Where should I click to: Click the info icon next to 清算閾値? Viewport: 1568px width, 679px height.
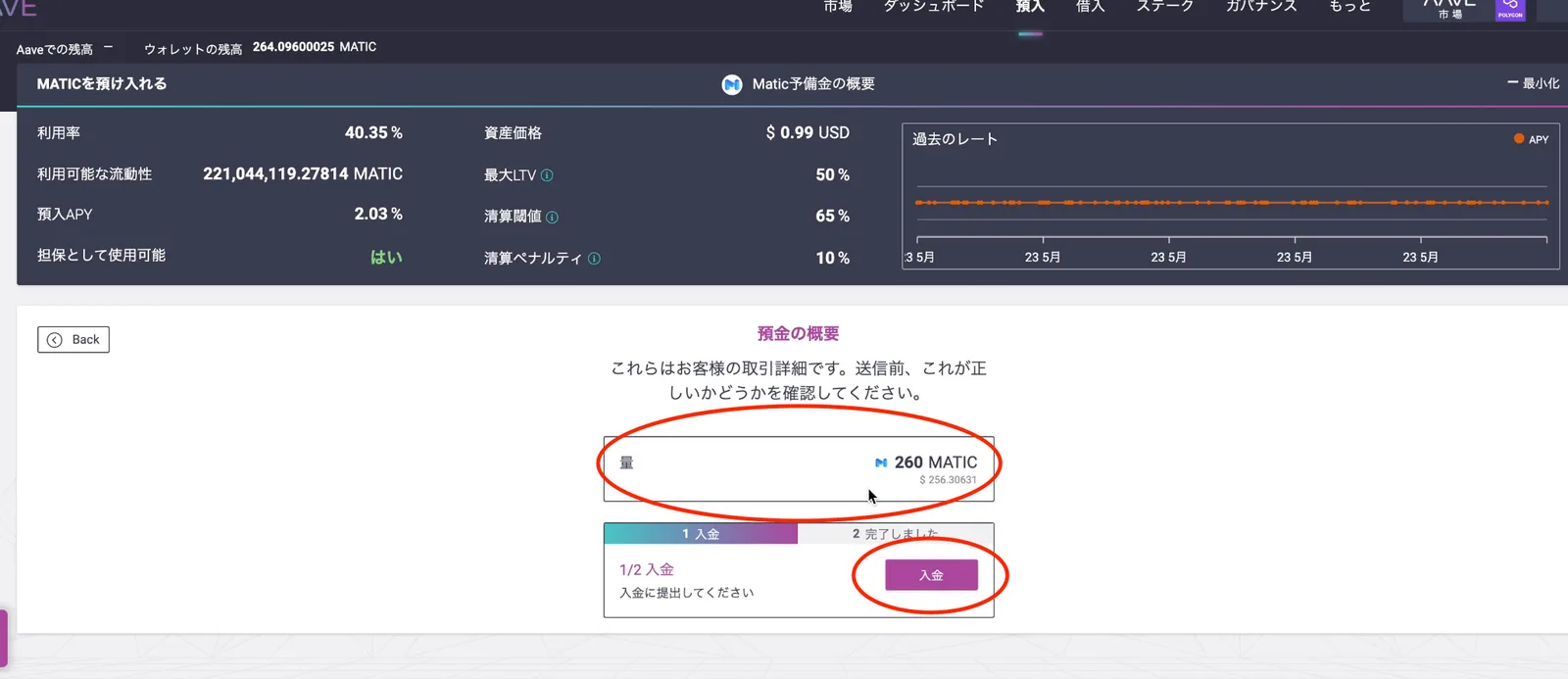(552, 218)
